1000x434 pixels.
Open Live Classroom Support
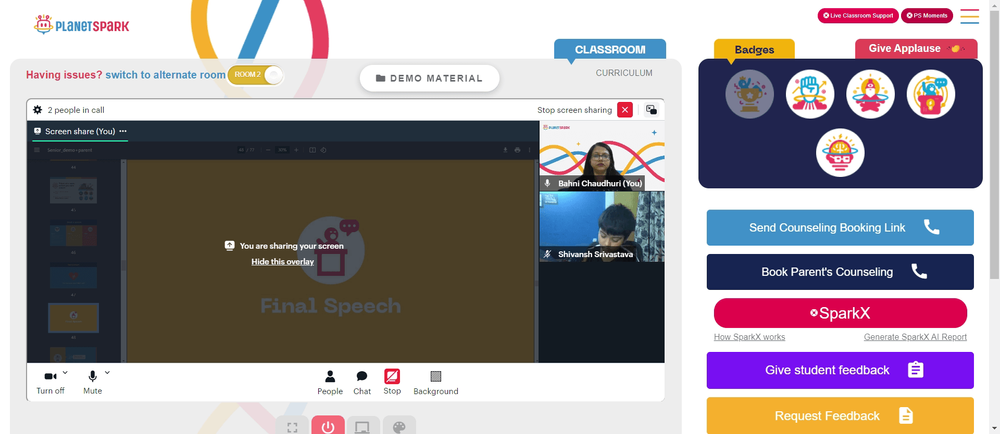(858, 15)
